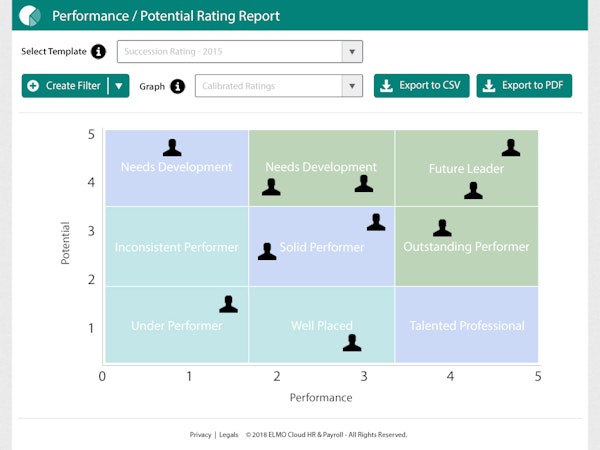The height and width of the screenshot is (450, 600).
Task: Click the ELMO logo icon in header
Action: pyautogui.click(x=29, y=16)
